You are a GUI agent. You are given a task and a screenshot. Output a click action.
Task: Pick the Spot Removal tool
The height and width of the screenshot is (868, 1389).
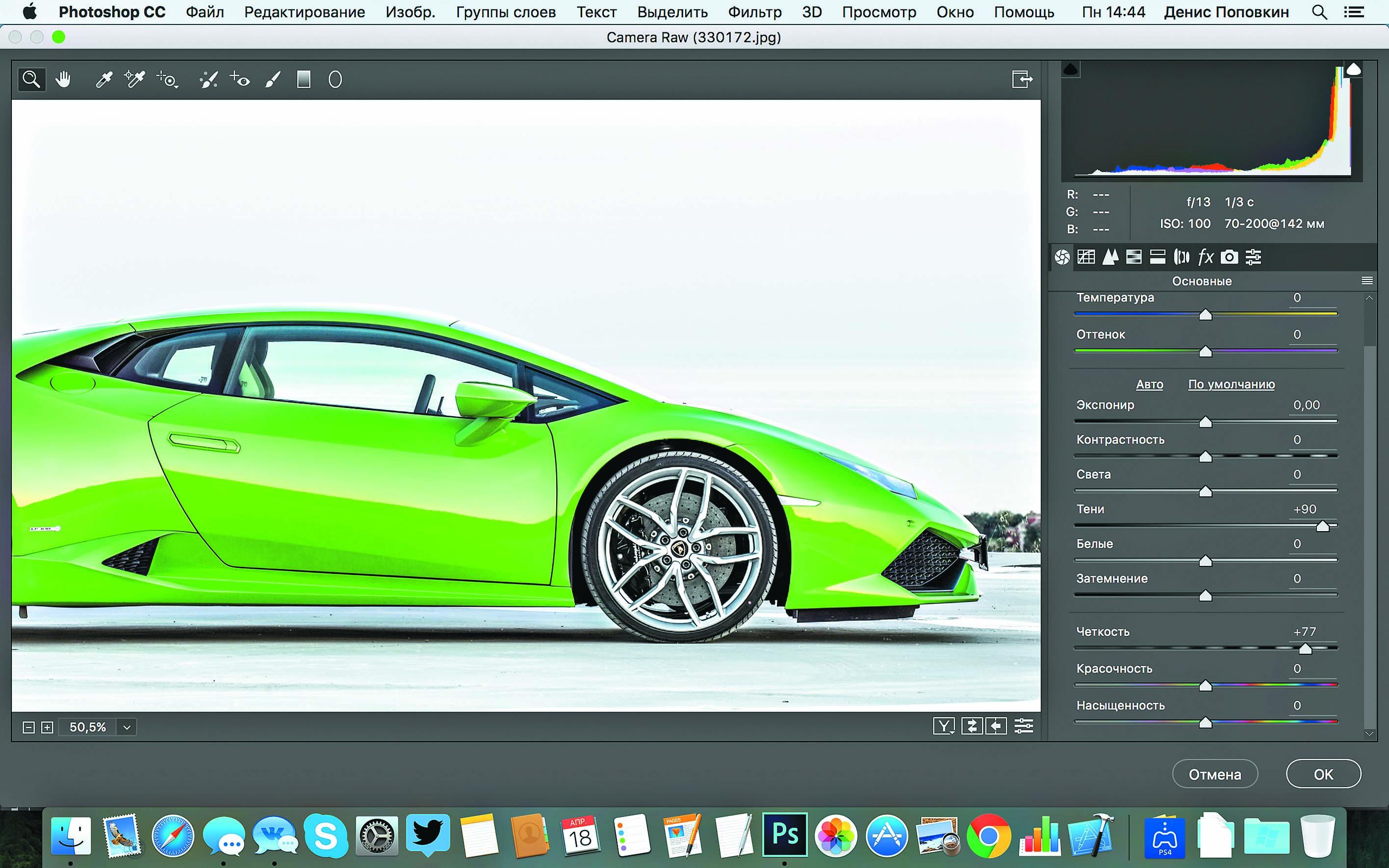tap(208, 79)
